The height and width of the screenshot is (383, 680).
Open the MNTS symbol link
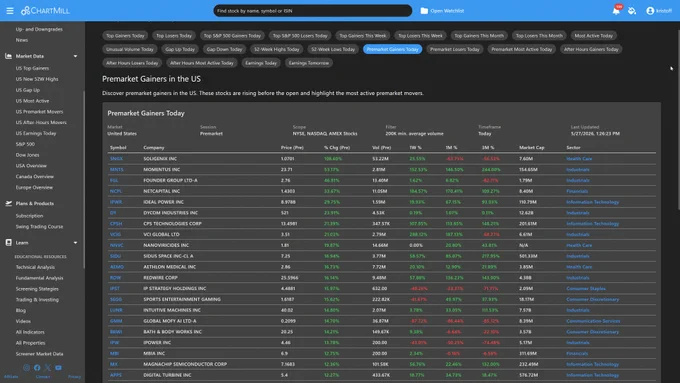[117, 170]
